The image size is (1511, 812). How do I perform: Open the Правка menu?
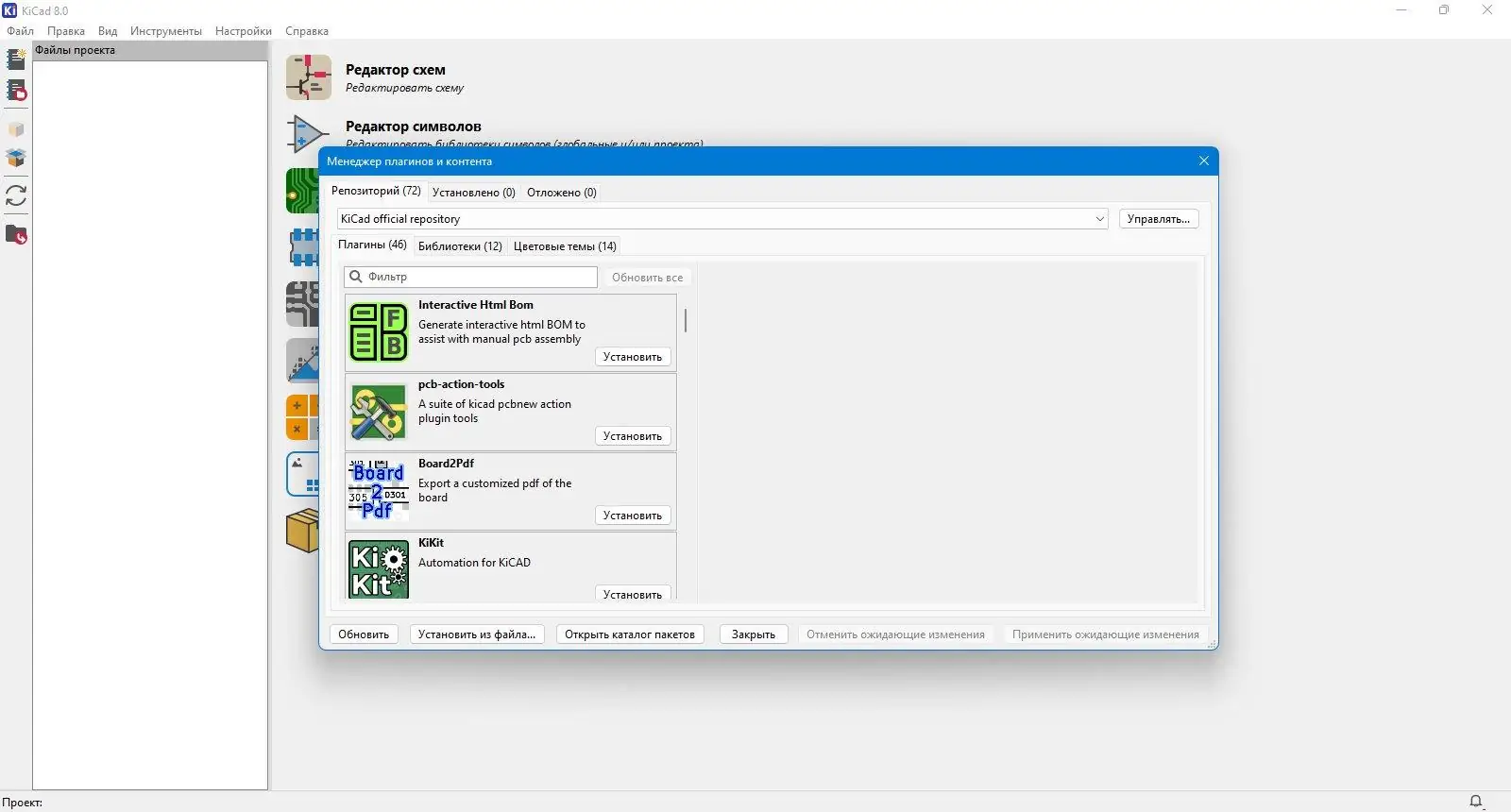click(66, 31)
